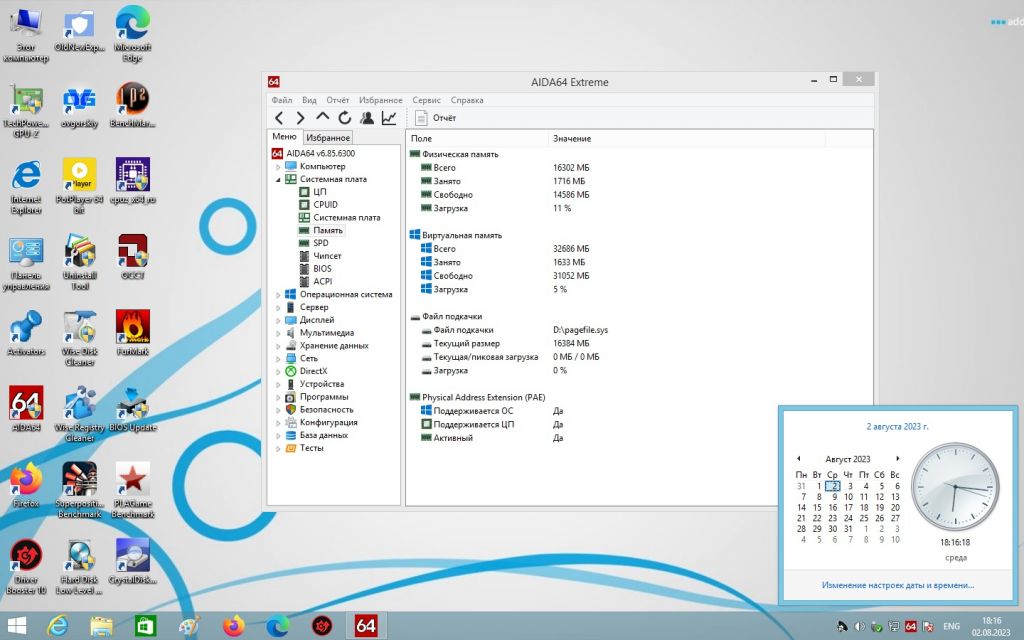Image resolution: width=1024 pixels, height=640 pixels.
Task: Go to the next month in the calendar
Action: point(898,458)
